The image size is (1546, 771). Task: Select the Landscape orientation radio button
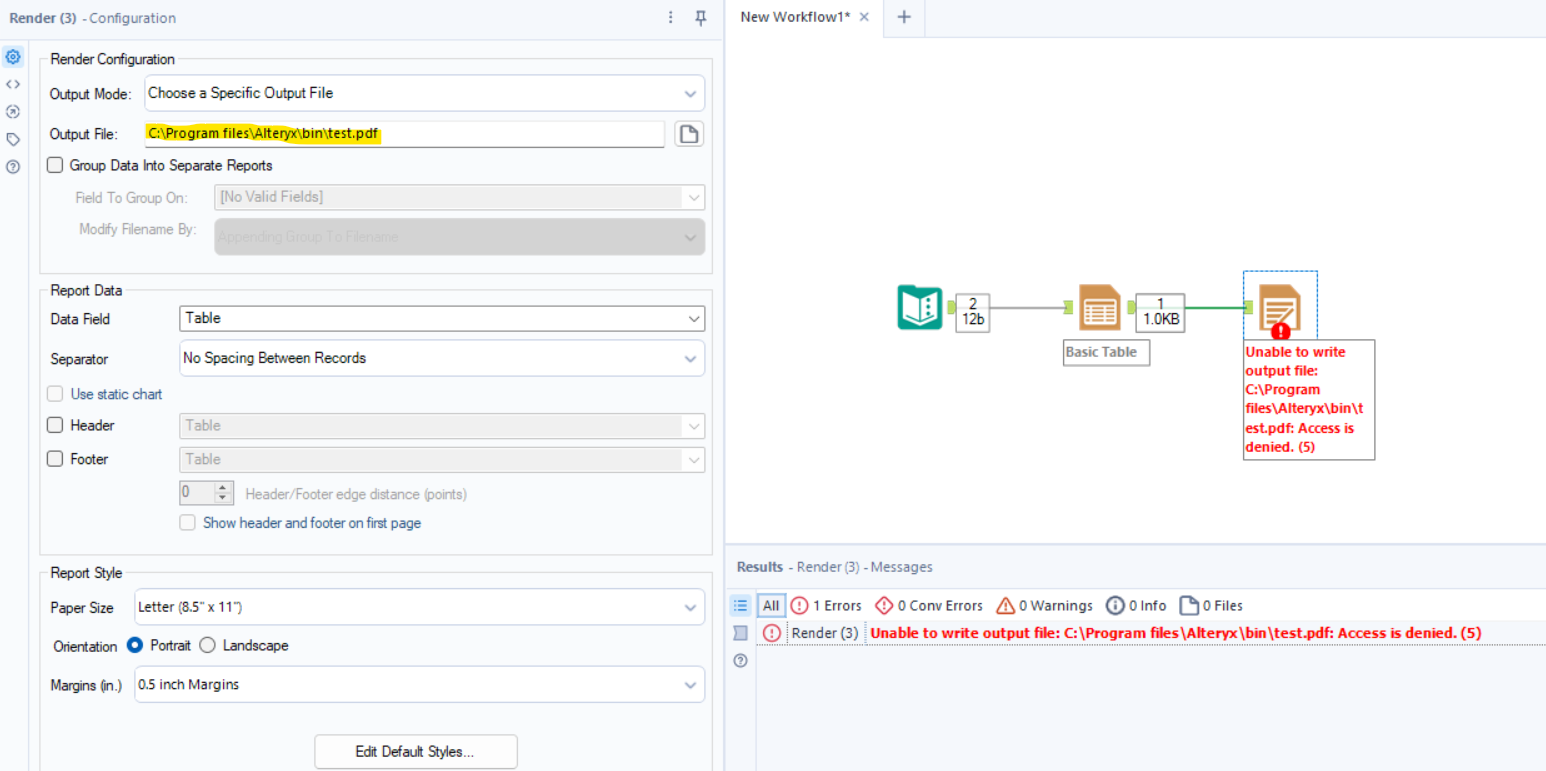(x=207, y=645)
